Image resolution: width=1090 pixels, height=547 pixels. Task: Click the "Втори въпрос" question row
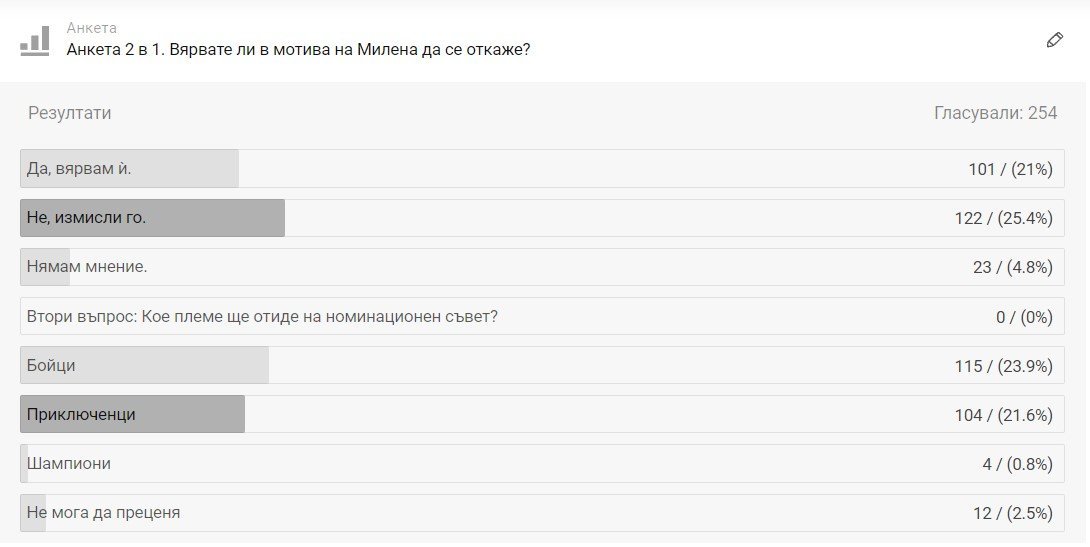(x=263, y=316)
